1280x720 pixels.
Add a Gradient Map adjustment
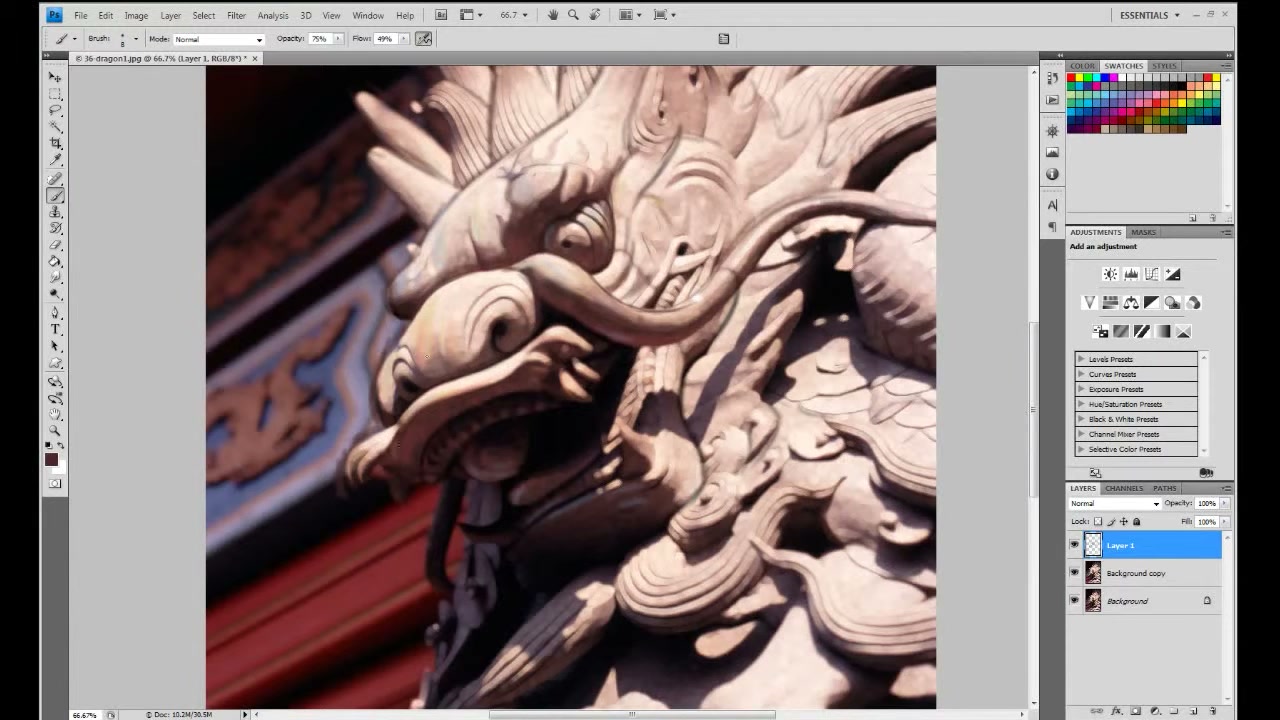coord(1163,331)
